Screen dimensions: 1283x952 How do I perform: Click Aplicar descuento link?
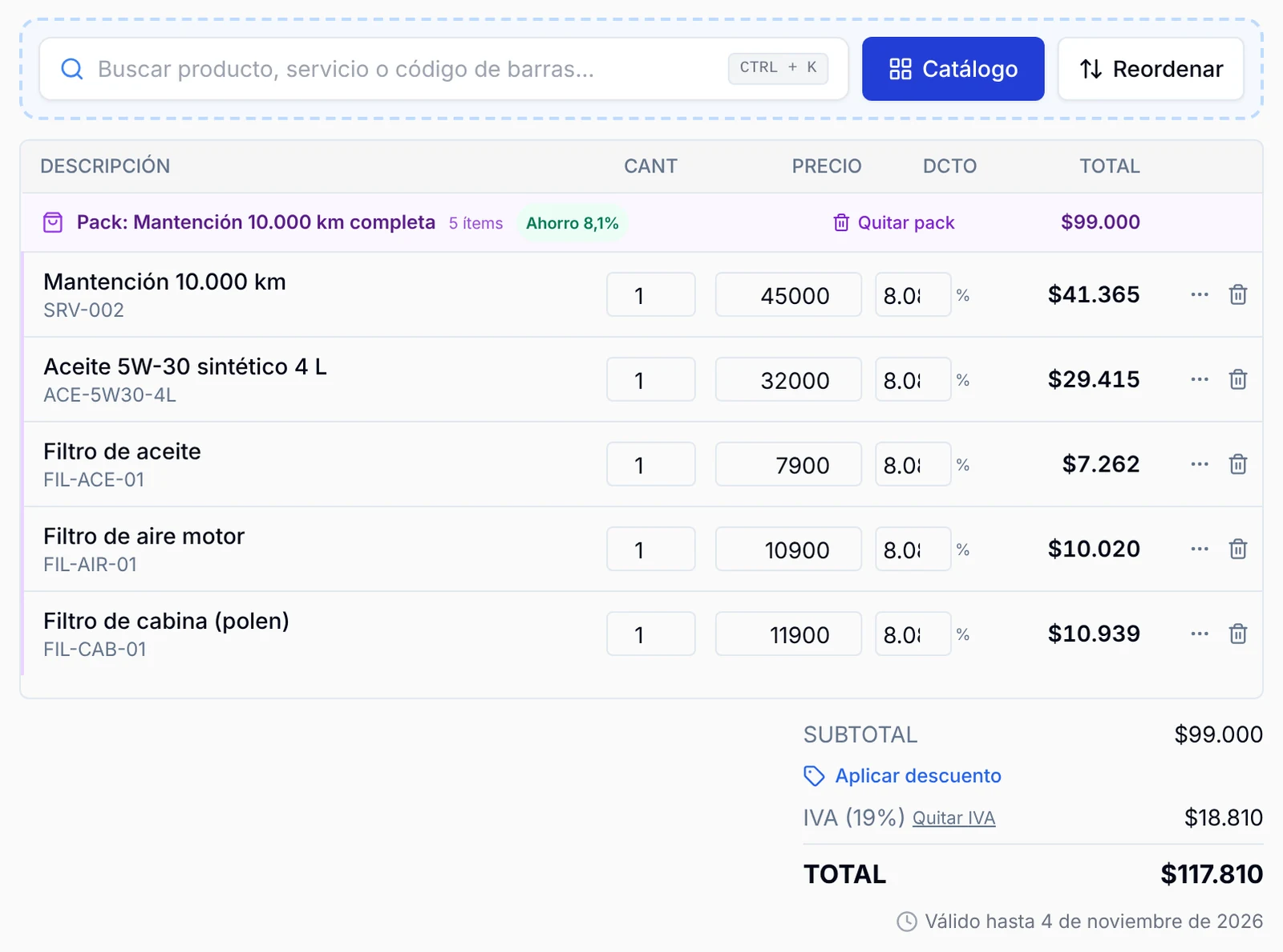click(x=903, y=776)
